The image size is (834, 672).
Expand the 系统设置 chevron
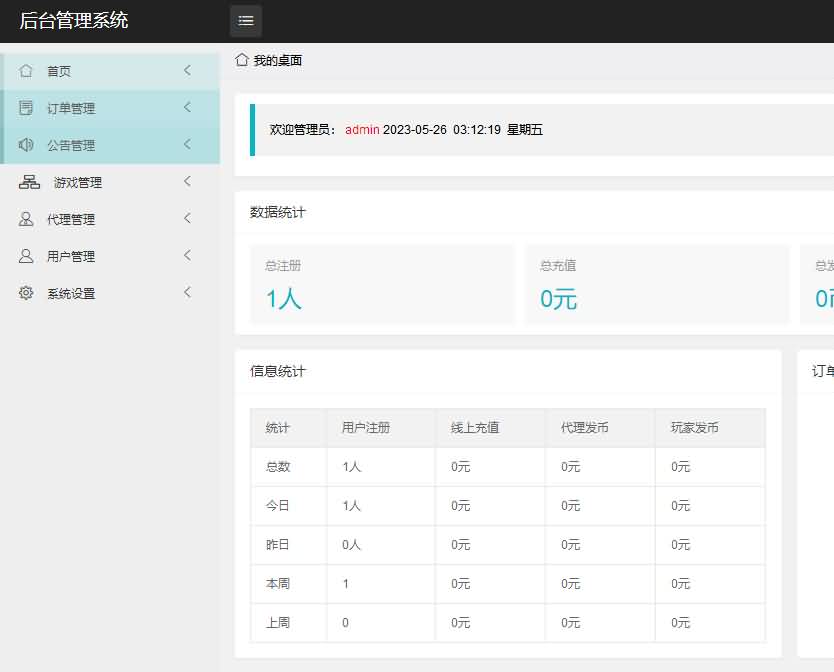pyautogui.click(x=187, y=292)
